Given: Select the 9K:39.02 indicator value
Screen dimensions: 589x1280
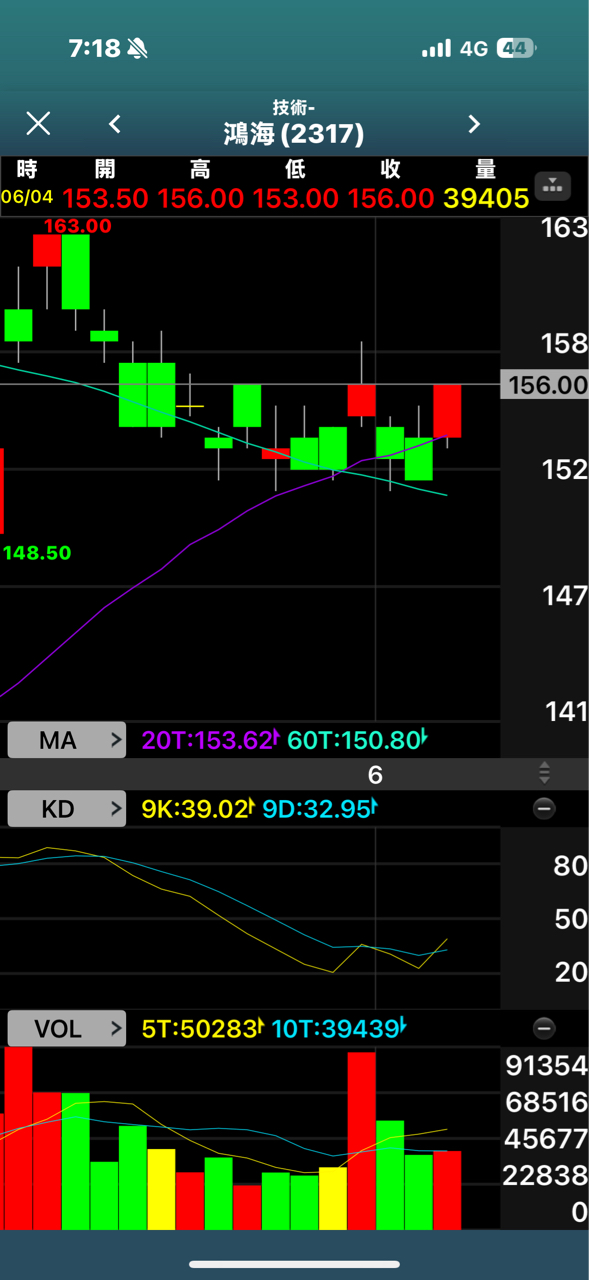Looking at the screenshot, I should (x=194, y=808).
